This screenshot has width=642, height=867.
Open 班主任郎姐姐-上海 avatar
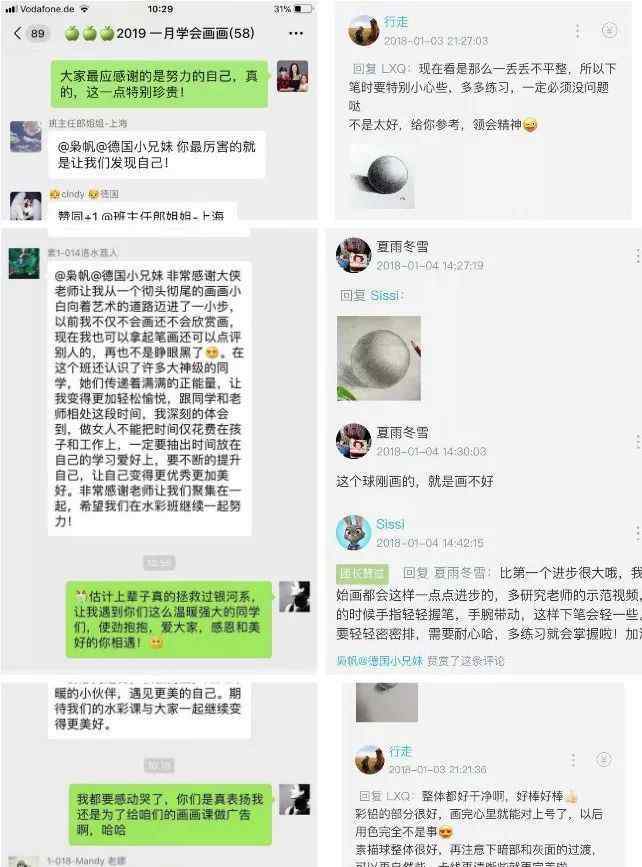pyautogui.click(x=25, y=135)
